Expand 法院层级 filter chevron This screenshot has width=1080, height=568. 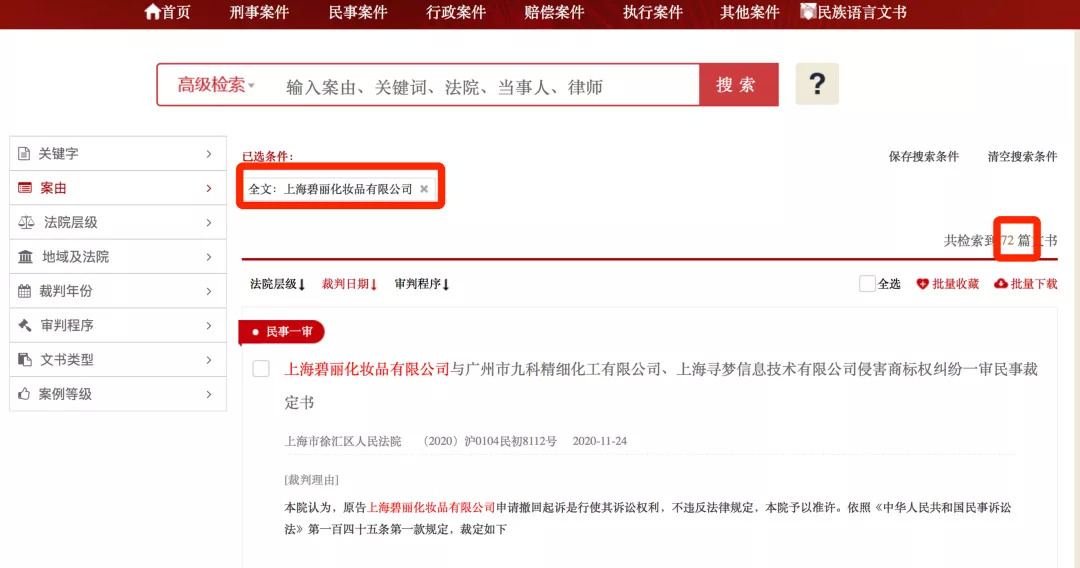[x=209, y=222]
